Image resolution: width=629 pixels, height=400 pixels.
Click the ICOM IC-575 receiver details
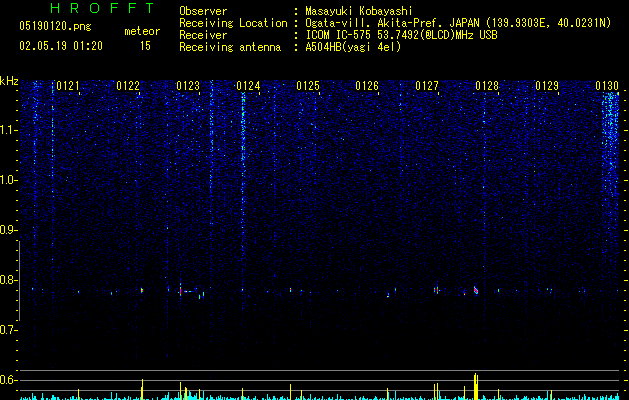tap(402, 35)
